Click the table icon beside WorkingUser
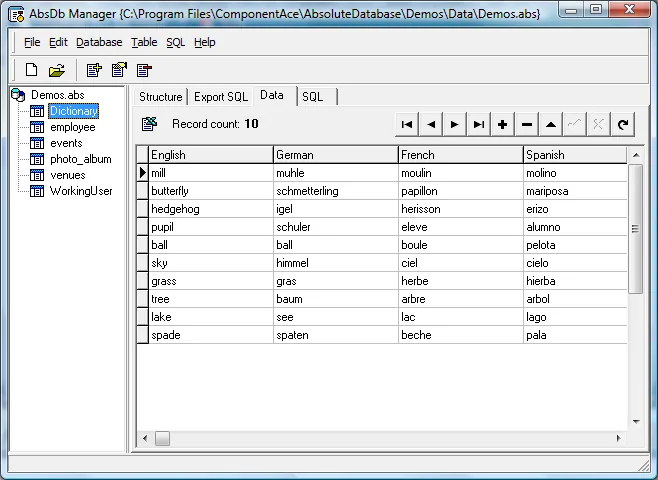Screen dimensions: 658x480 click(37, 191)
